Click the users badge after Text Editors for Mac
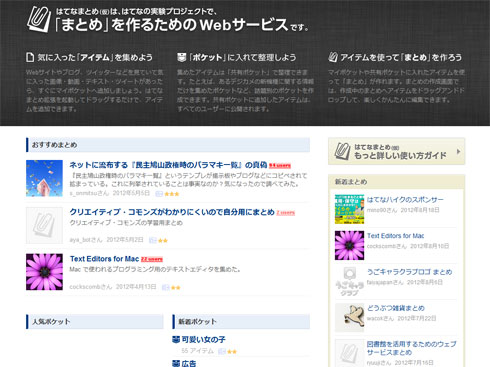Image resolution: width=490 pixels, height=367 pixels. [x=152, y=259]
